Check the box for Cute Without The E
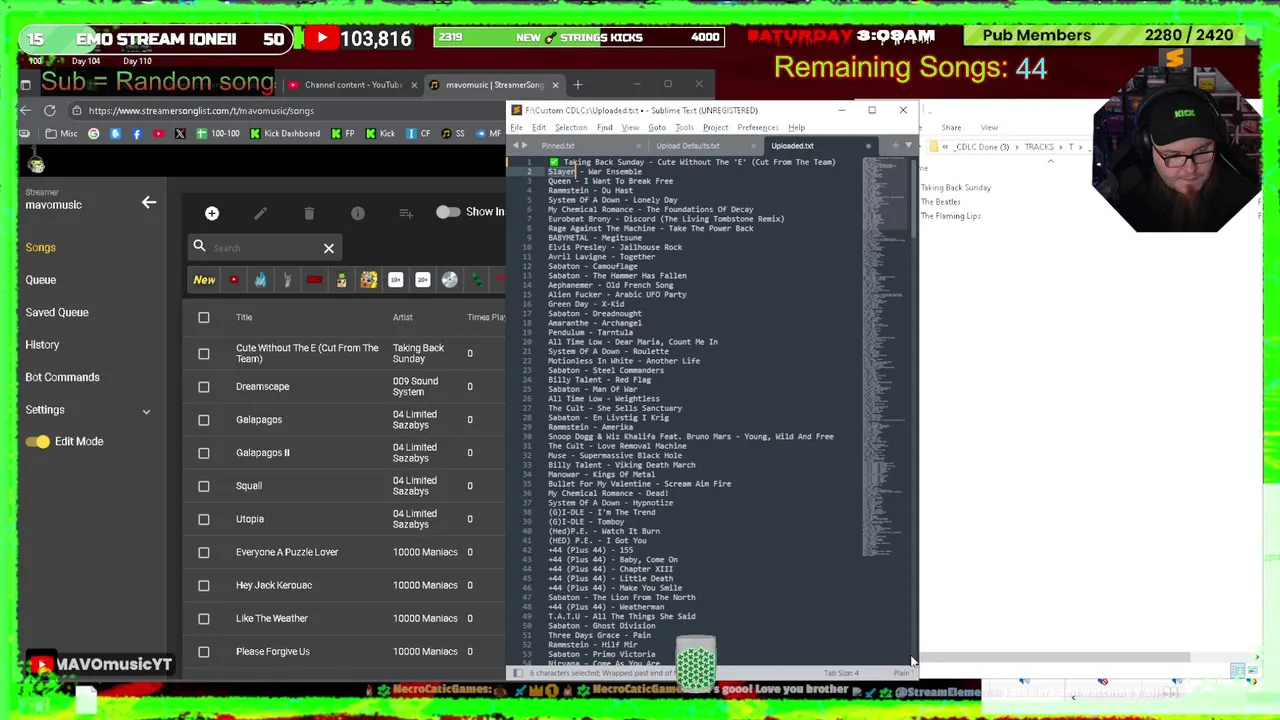The width and height of the screenshot is (1280, 720). click(x=204, y=353)
